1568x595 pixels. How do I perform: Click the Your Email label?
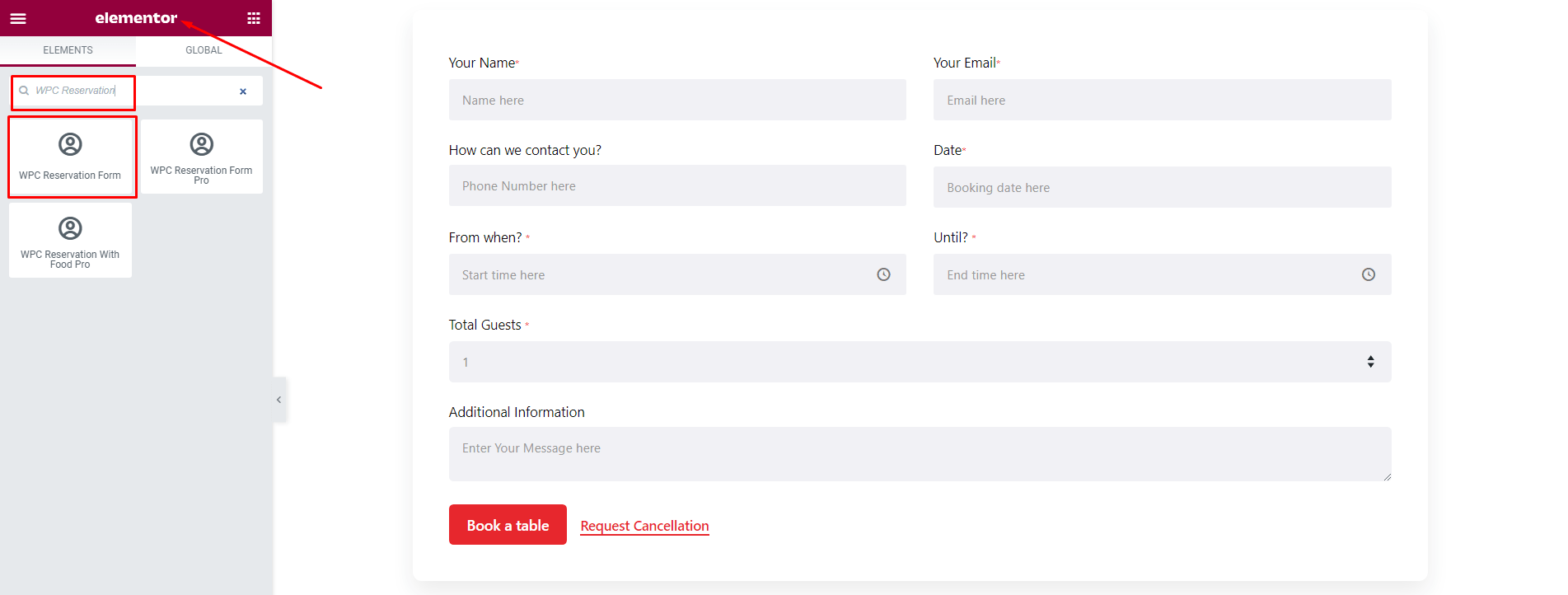967,63
